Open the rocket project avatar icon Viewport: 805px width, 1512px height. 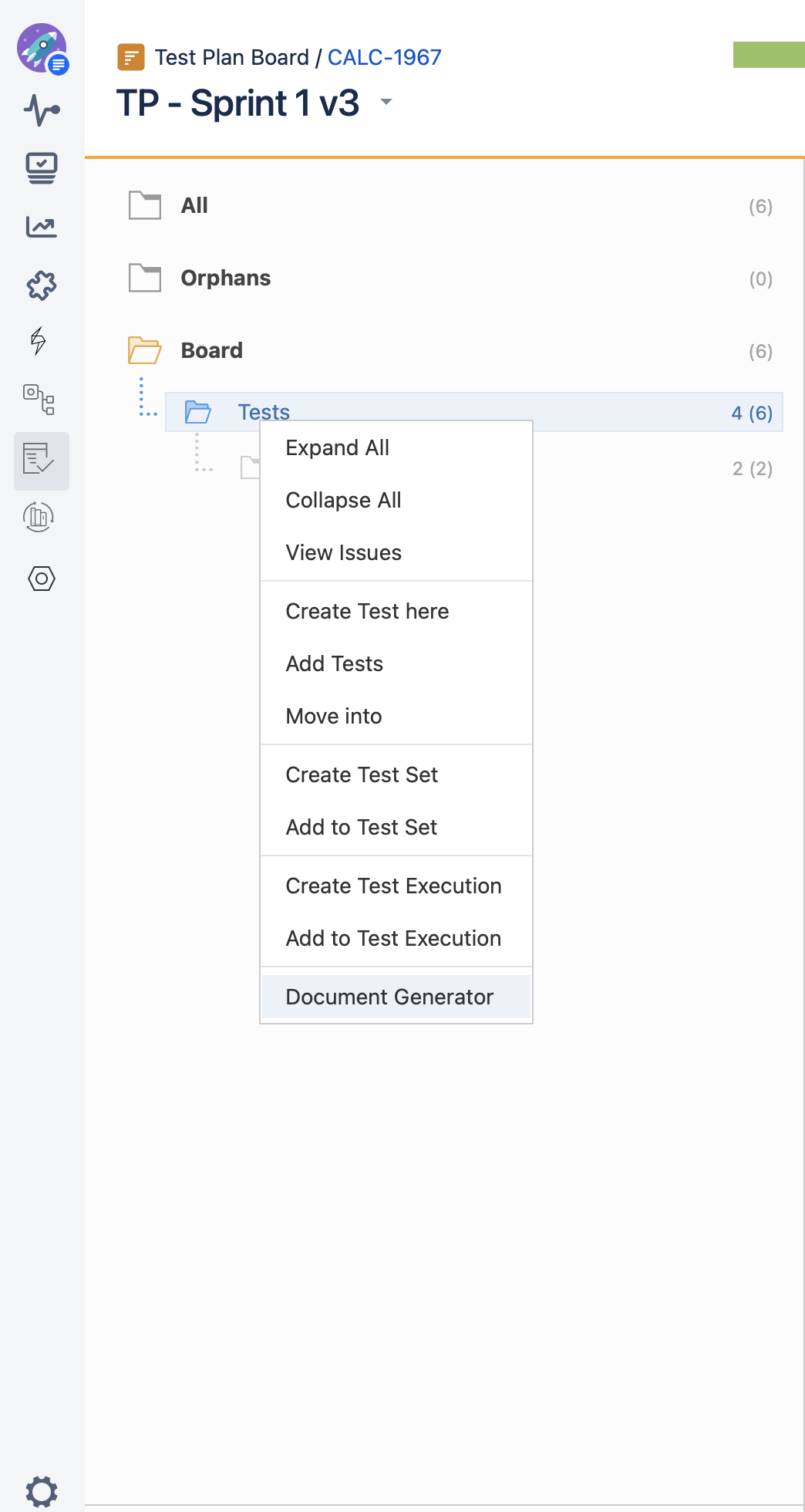[42, 49]
